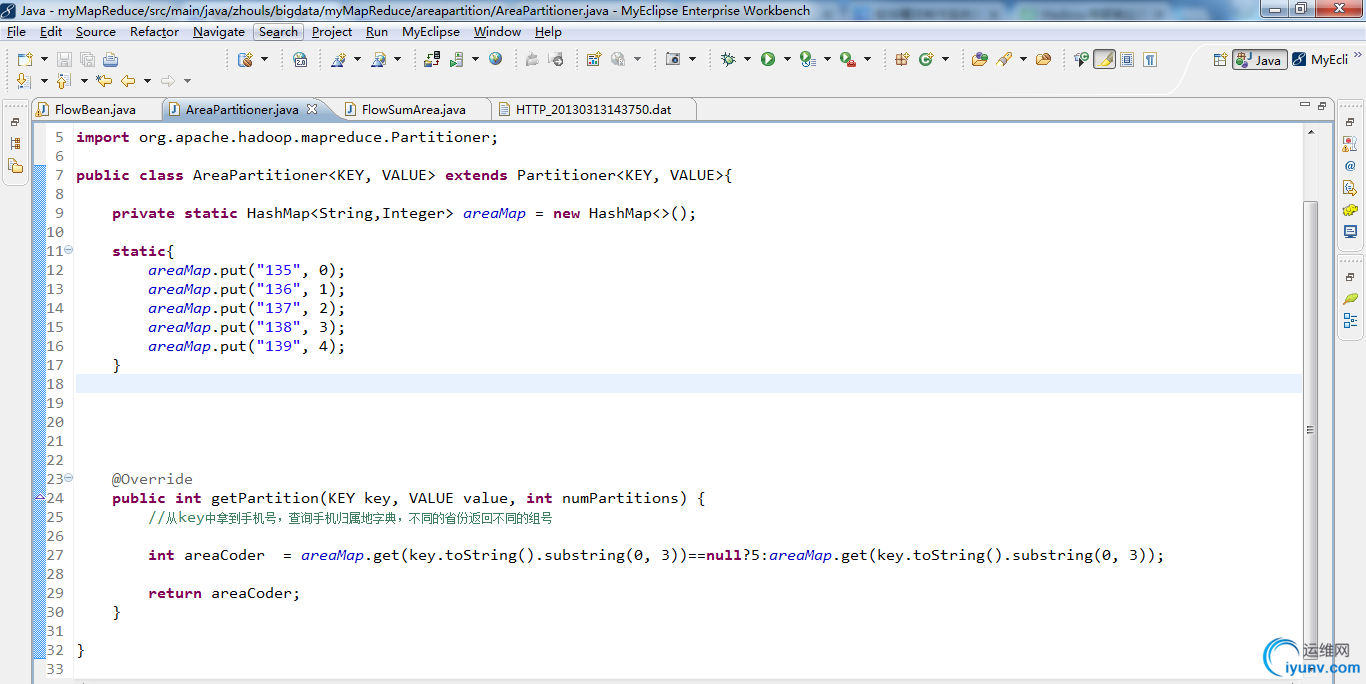Click the Debug bug icon
This screenshot has height=684, width=1366.
(x=728, y=60)
